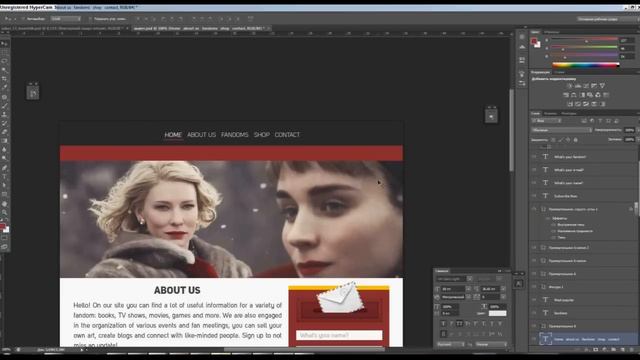
Task: Select home about us fandoms layer
Action: click(x=586, y=339)
